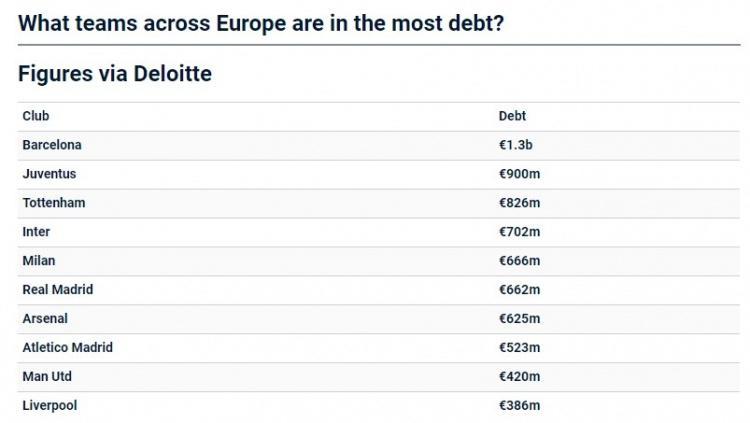Viewport: 750px width, 423px height.
Task: Click the €702m debt figure
Action: 519,232
